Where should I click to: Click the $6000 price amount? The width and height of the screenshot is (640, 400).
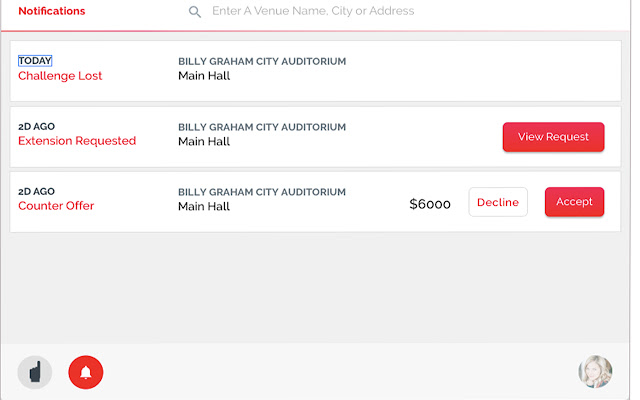[430, 204]
